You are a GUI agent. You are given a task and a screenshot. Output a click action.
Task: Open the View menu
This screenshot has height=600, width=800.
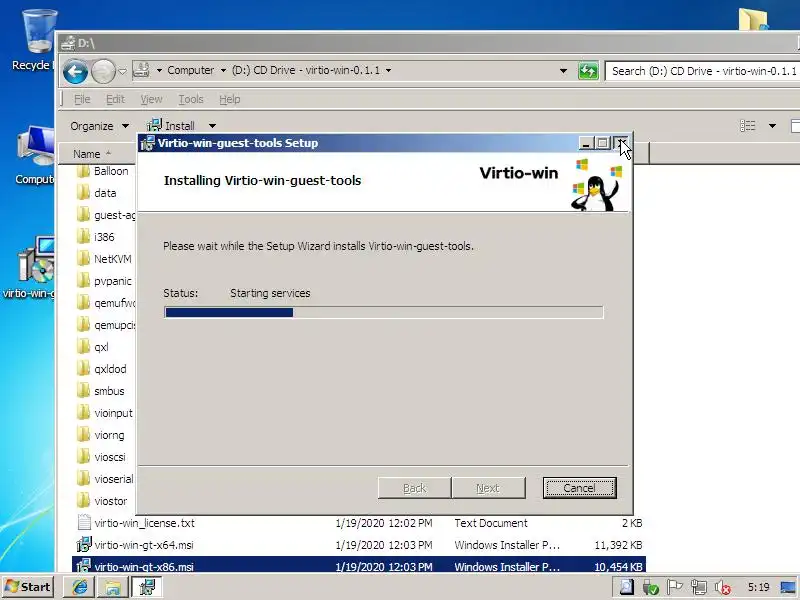152,99
